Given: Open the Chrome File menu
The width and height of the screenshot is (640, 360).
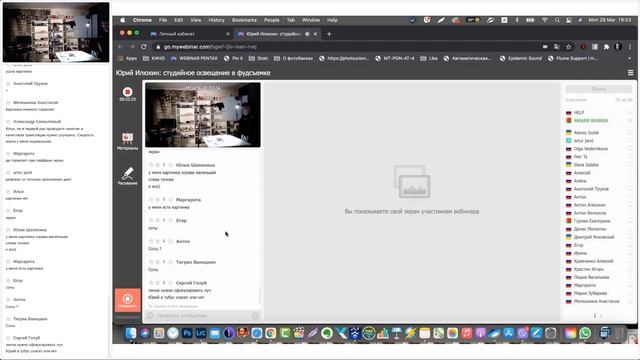Looking at the screenshot, I should pos(163,20).
